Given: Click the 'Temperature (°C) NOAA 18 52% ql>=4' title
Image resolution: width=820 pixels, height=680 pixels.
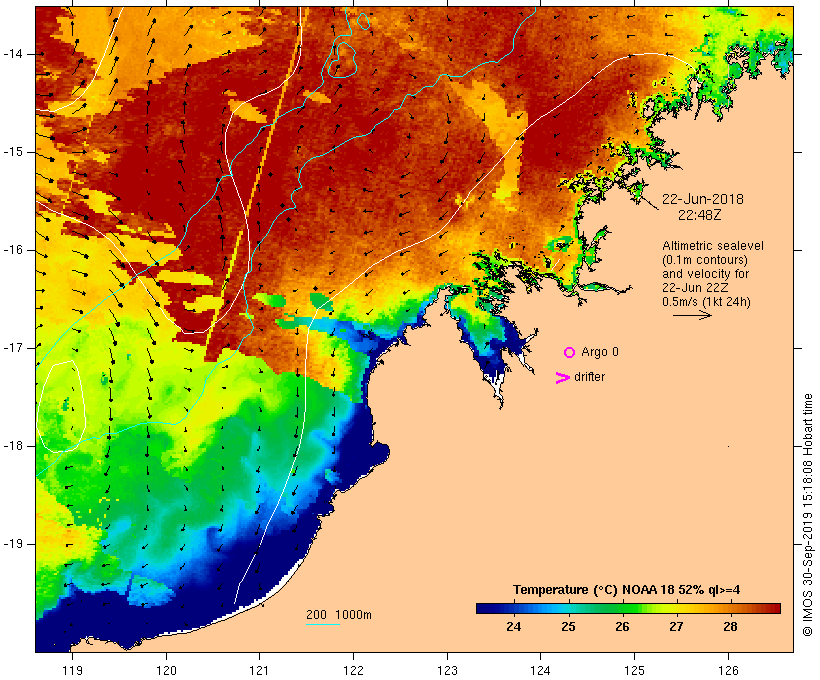Looking at the screenshot, I should [627, 590].
